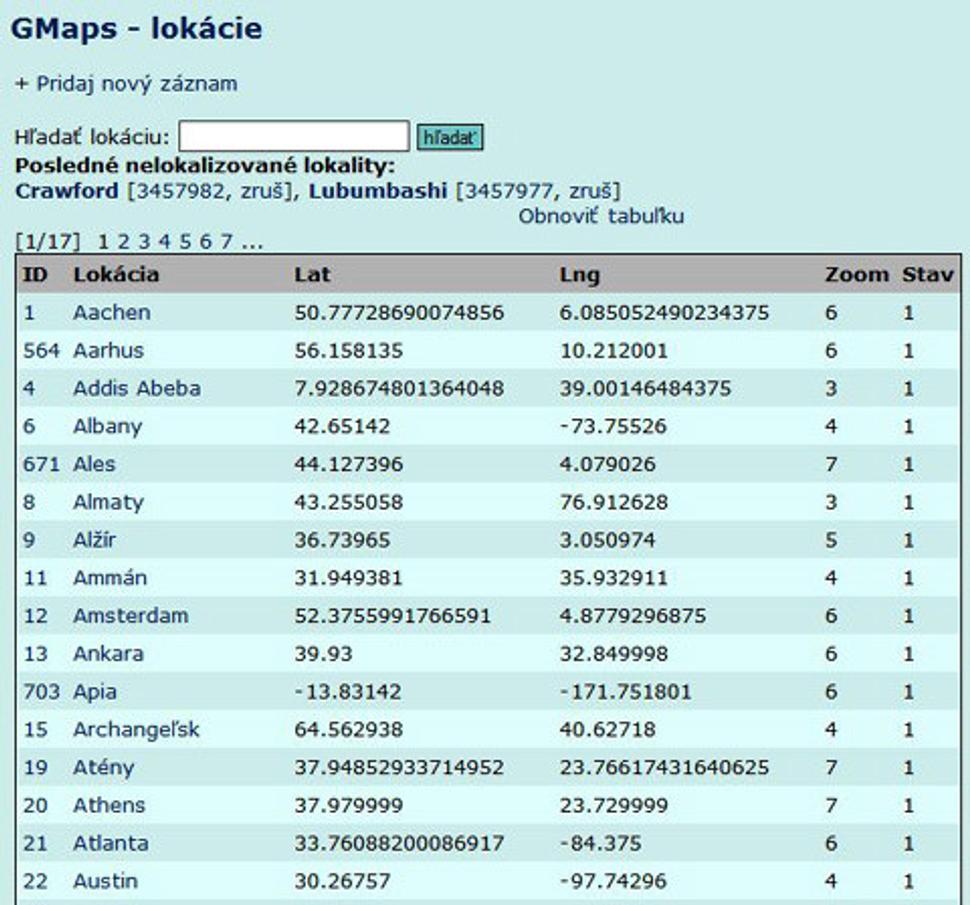The width and height of the screenshot is (970, 905).
Task: Select longitude value 39.00146484375
Action: coord(645,388)
